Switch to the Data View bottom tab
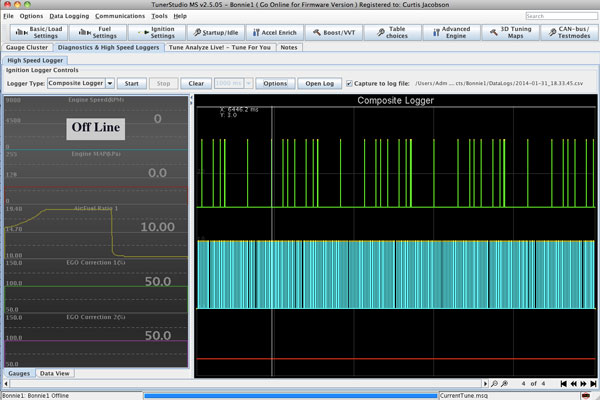 55,373
